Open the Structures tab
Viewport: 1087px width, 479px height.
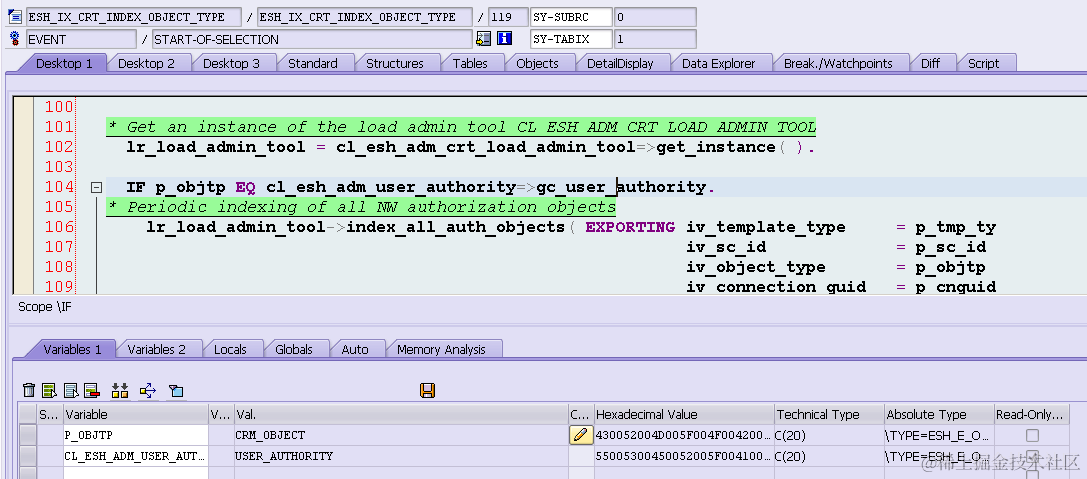394,63
